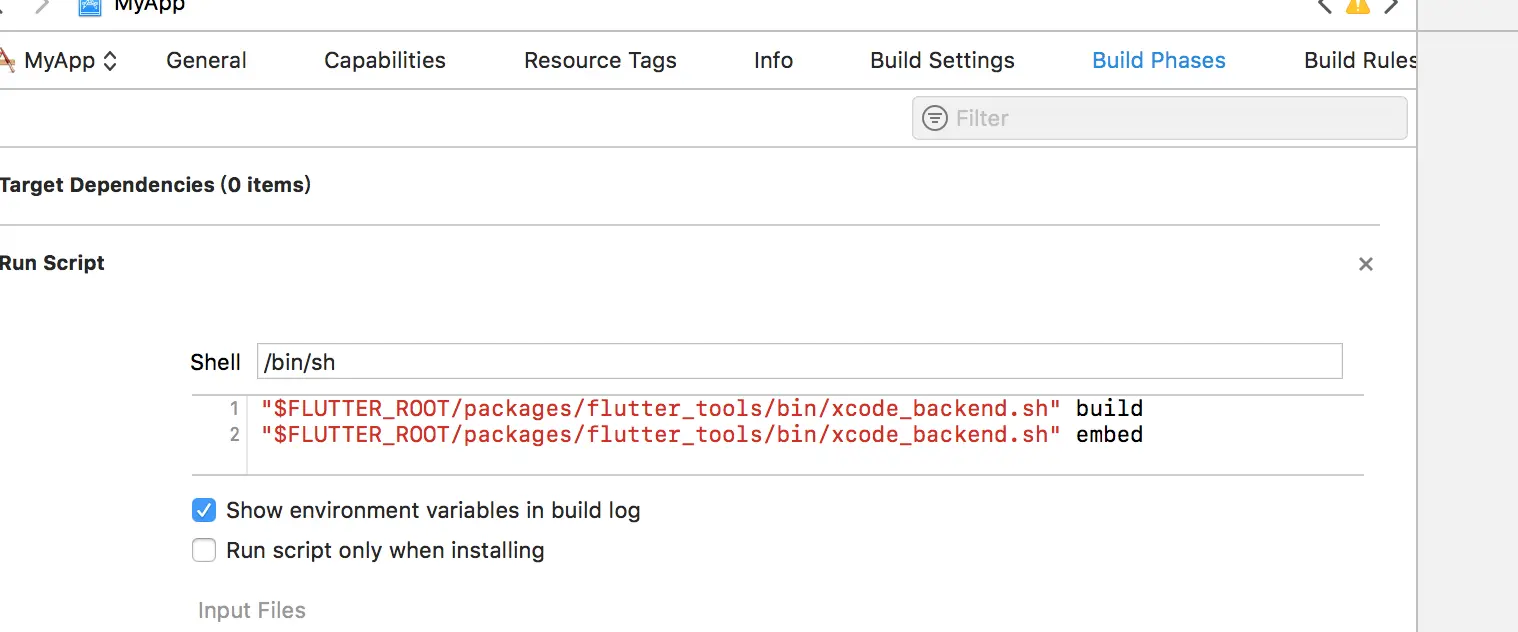
Task: Click the Shell path input field
Action: pos(798,362)
